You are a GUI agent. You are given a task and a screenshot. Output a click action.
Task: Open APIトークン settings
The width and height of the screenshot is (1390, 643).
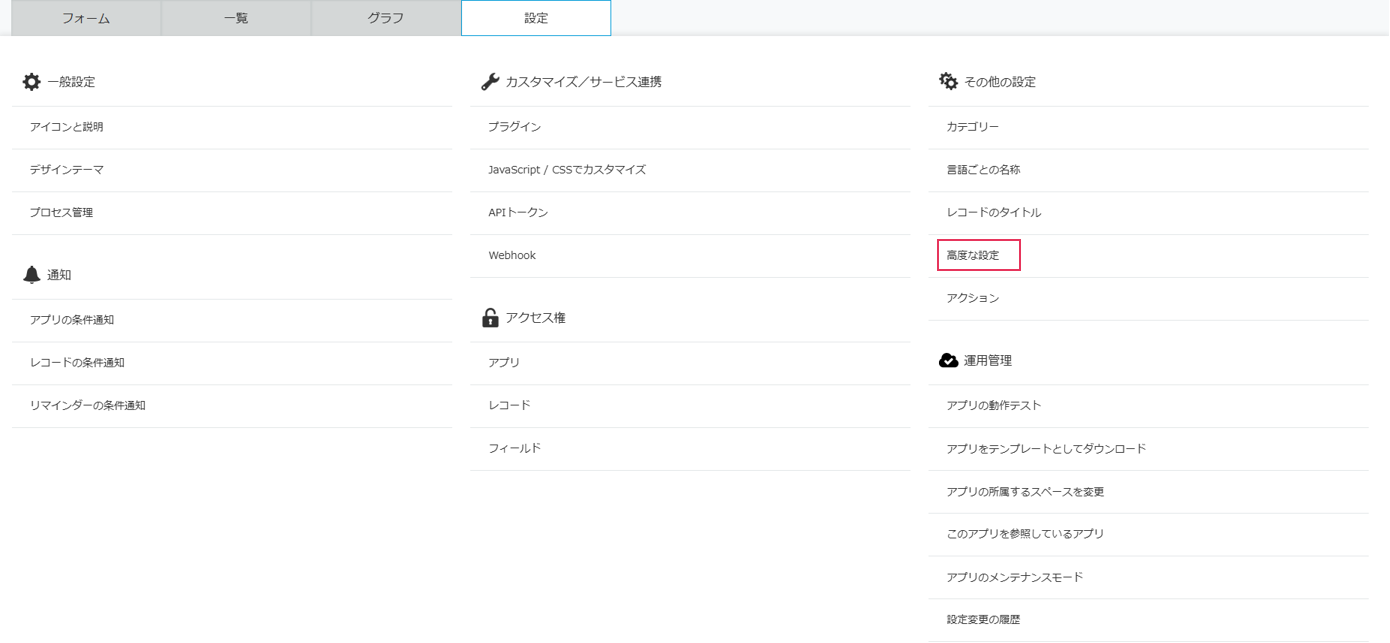click(x=518, y=213)
